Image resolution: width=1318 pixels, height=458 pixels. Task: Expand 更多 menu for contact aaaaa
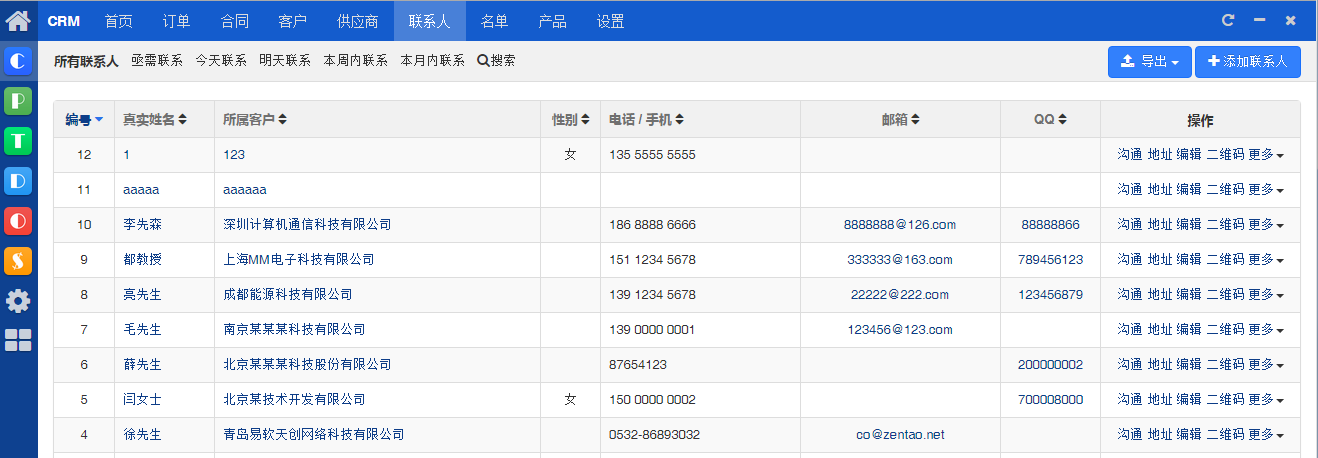click(1266, 190)
